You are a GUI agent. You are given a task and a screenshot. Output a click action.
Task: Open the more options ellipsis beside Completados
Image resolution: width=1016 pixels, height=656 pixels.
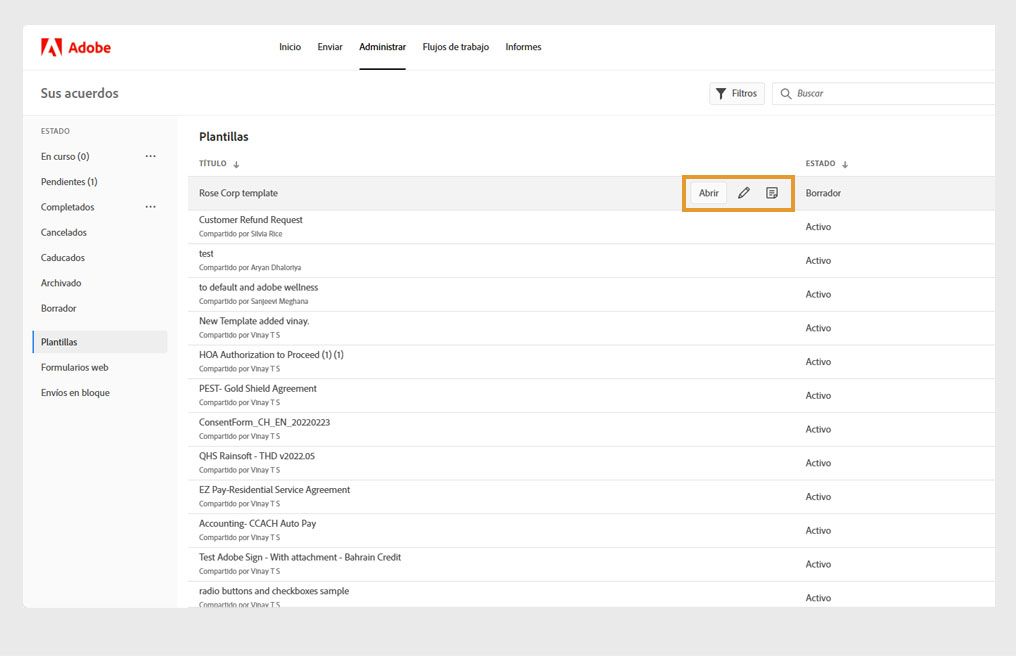tap(151, 207)
